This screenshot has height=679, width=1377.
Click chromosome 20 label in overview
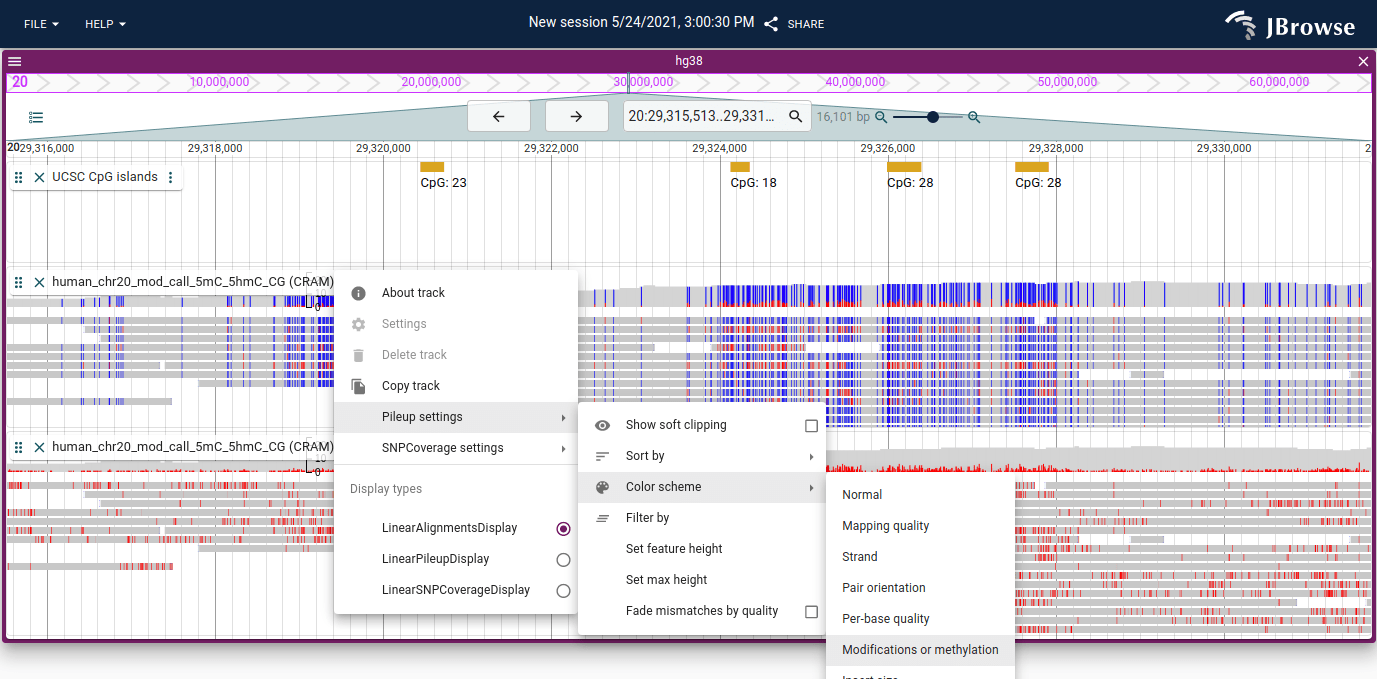click(20, 82)
